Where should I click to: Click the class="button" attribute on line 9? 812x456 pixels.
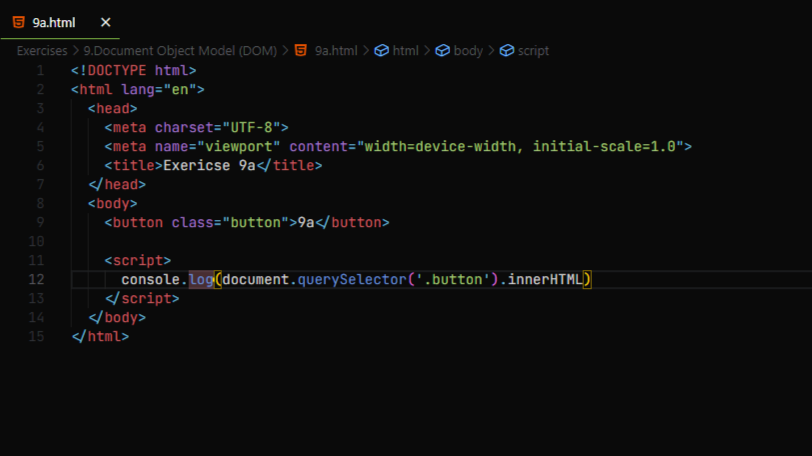click(x=230, y=223)
